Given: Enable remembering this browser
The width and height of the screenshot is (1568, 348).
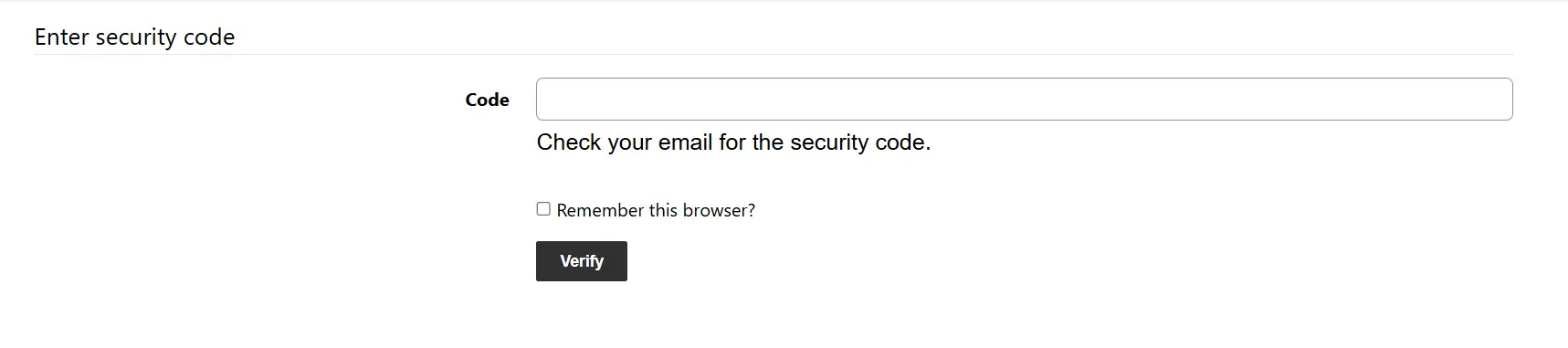Looking at the screenshot, I should (x=543, y=209).
